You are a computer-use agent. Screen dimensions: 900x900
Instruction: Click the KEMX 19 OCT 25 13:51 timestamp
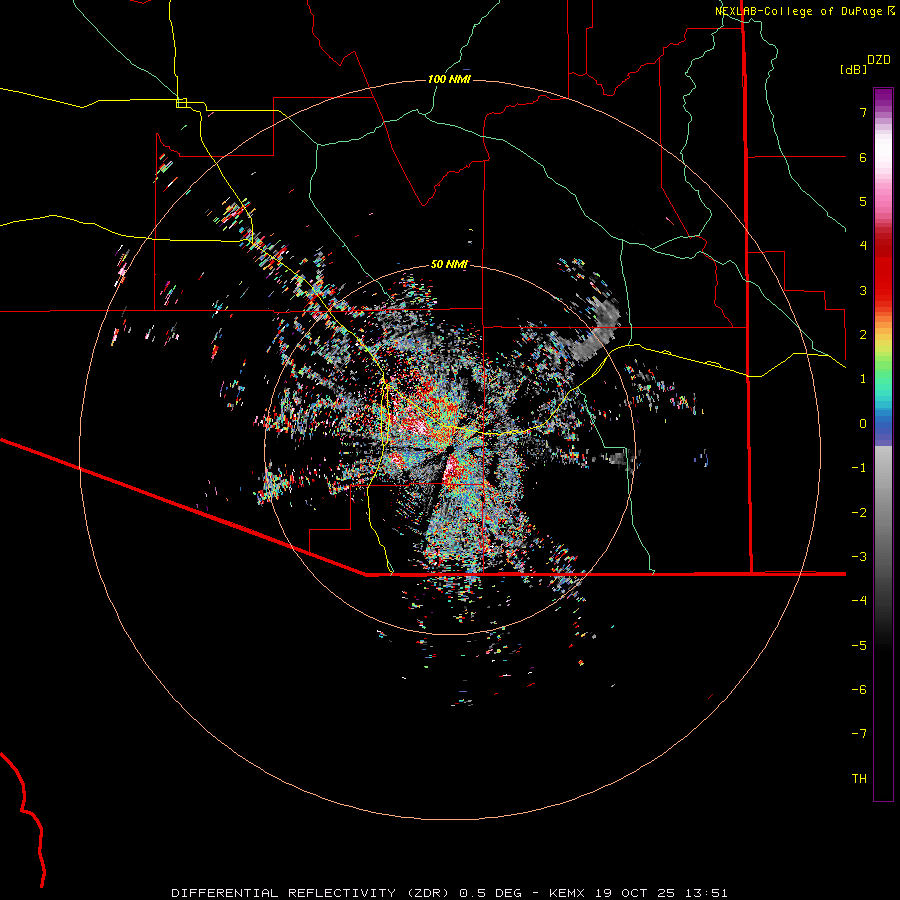pos(638,893)
